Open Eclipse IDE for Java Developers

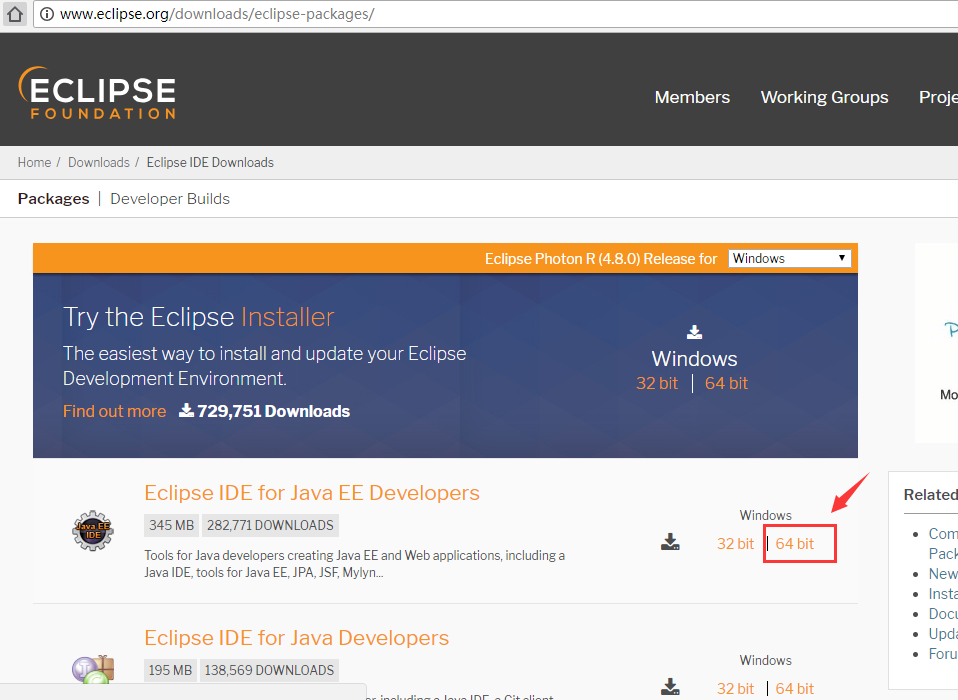(296, 638)
